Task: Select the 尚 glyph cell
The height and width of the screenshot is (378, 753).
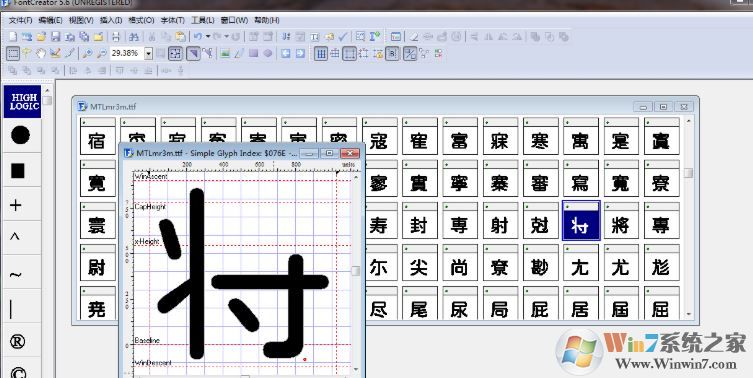Action: click(460, 263)
